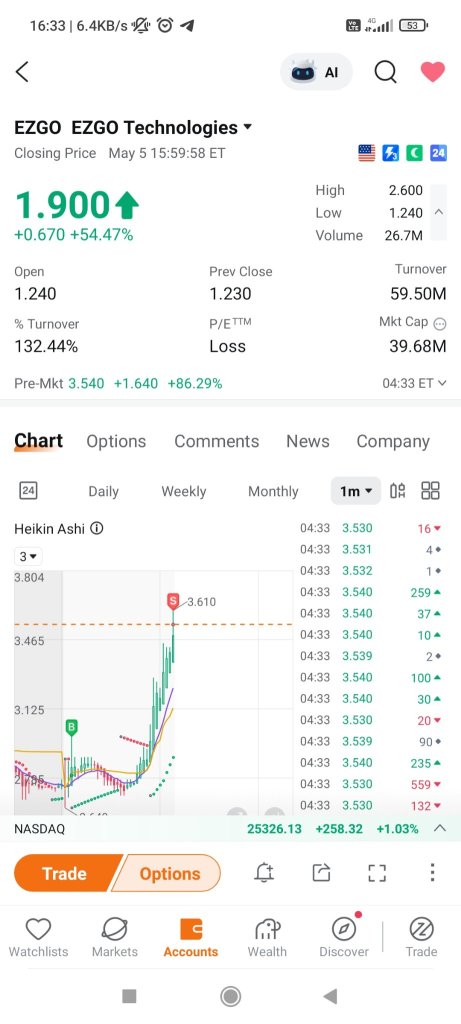461x1024 pixels.
Task: Tap the red S sell marker on chart
Action: click(173, 601)
